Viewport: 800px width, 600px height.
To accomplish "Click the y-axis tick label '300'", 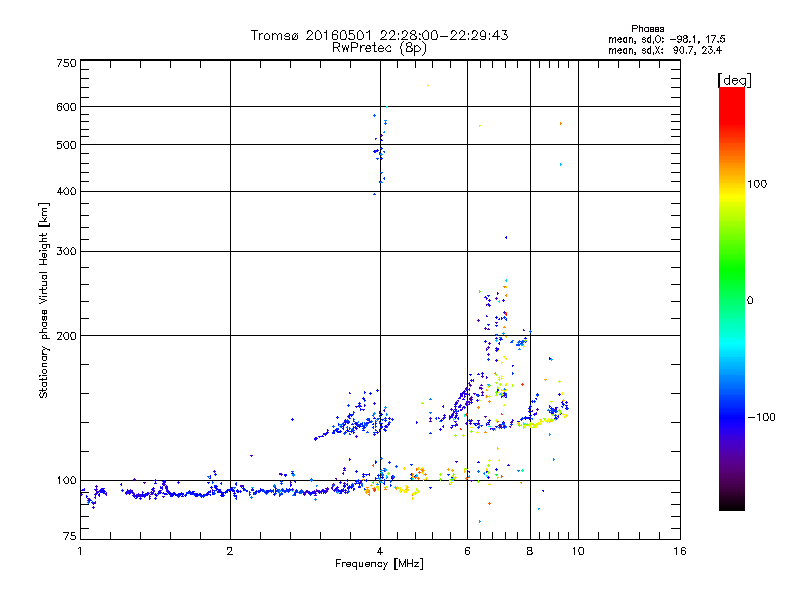I will 66,252.
